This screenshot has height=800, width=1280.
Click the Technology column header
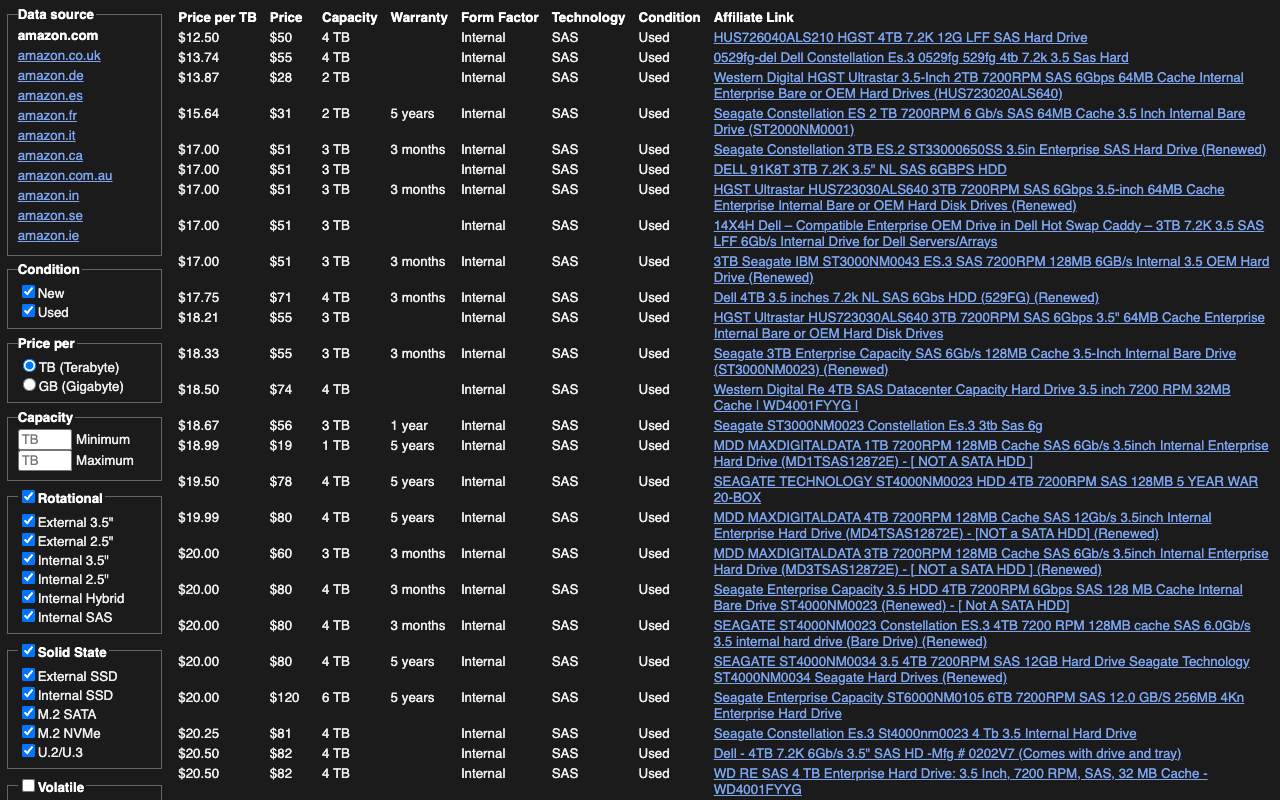tap(588, 17)
